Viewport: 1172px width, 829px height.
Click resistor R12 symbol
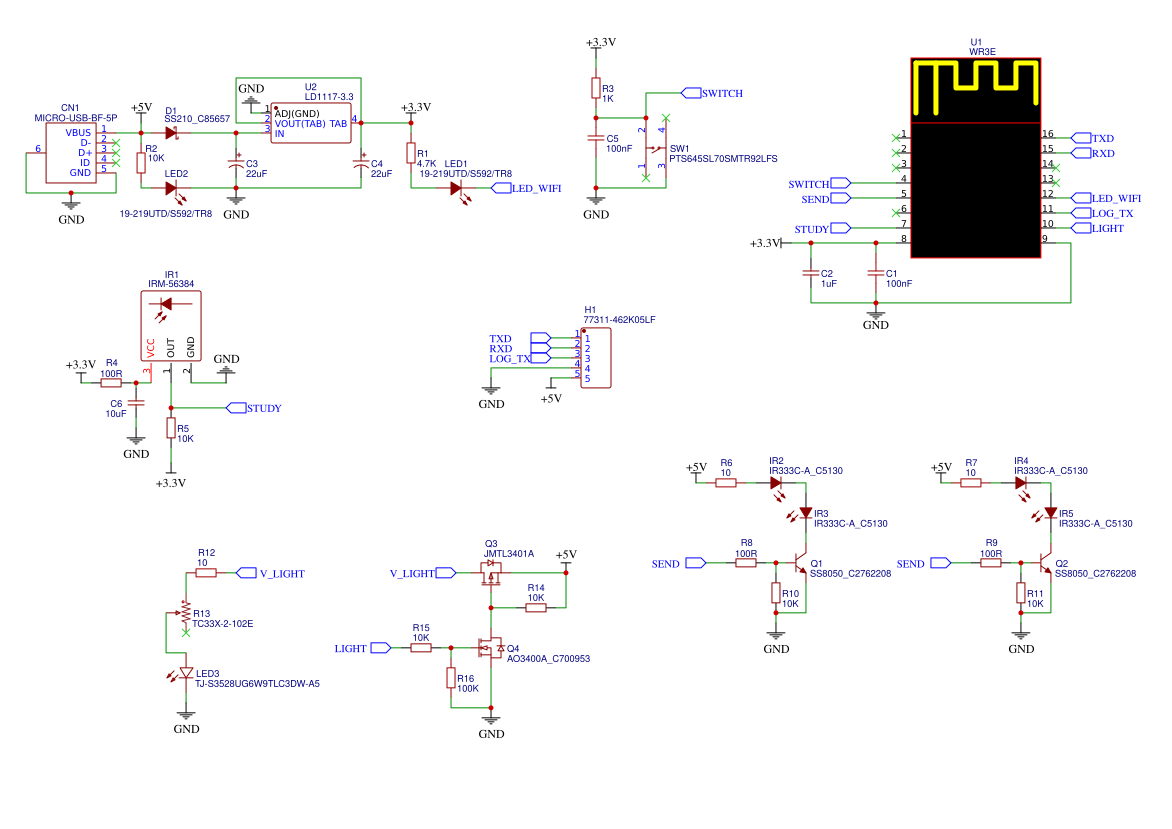coord(206,573)
